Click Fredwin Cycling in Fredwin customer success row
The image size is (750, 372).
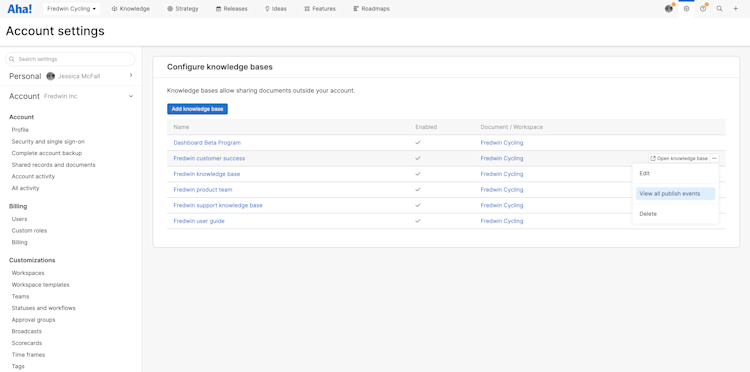[502, 158]
